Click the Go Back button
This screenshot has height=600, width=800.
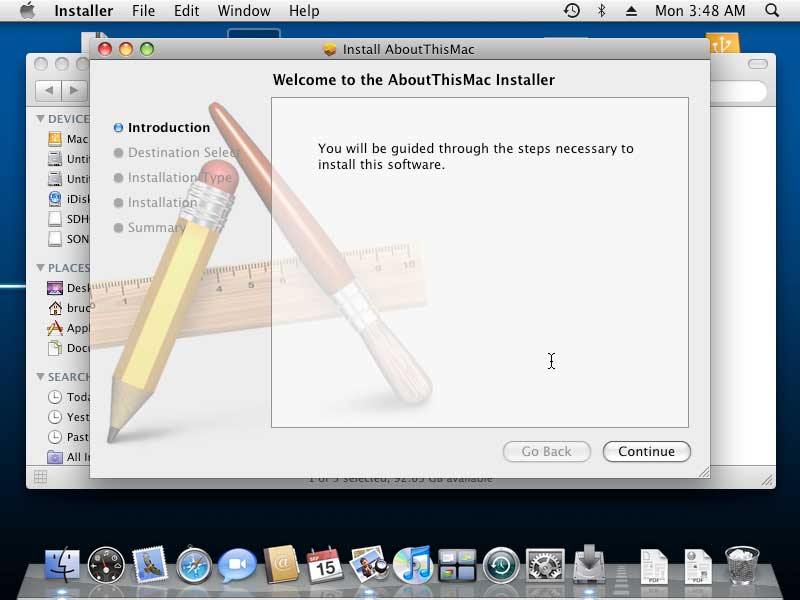pos(546,452)
